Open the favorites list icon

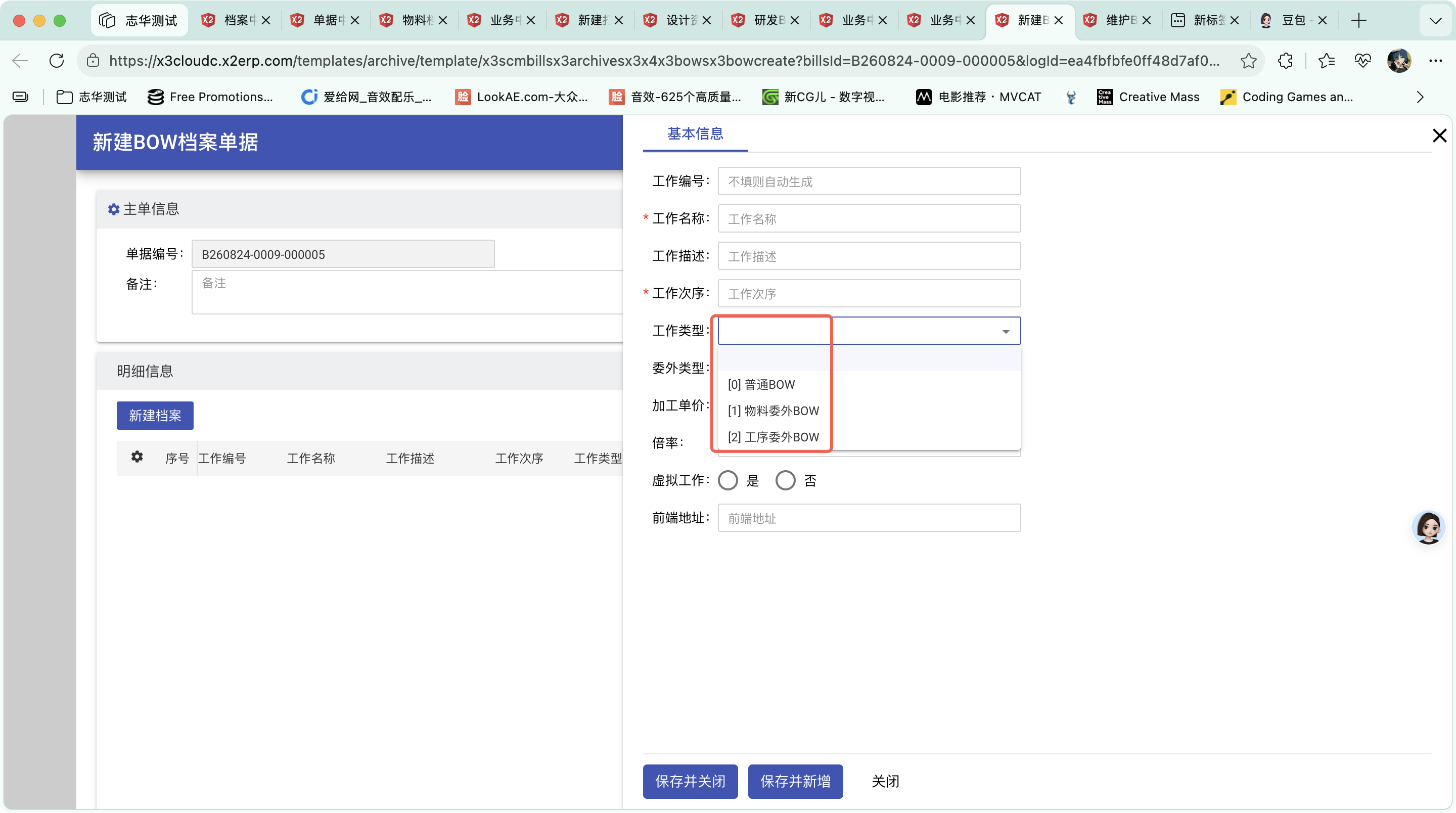[1326, 61]
